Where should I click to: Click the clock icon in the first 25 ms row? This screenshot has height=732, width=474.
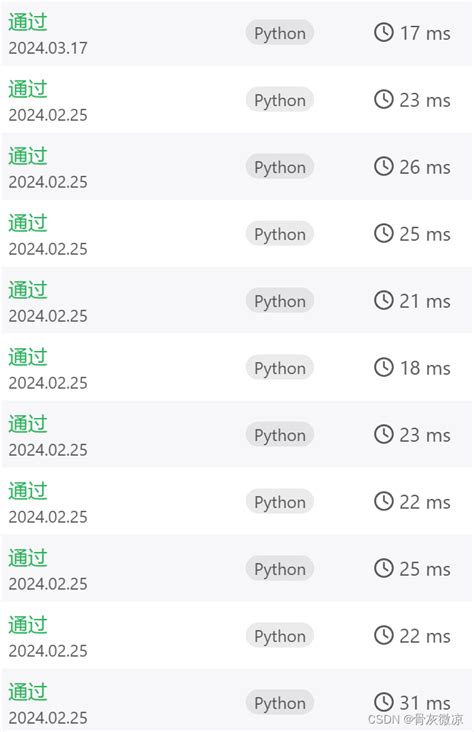tap(384, 233)
